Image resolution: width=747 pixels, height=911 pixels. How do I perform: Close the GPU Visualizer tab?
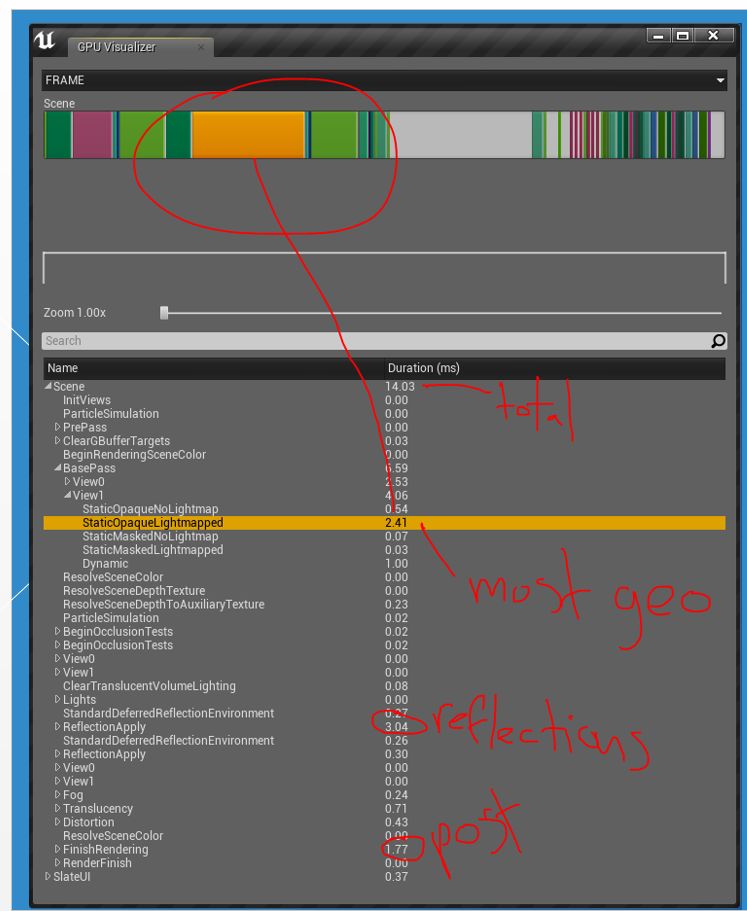click(x=201, y=47)
